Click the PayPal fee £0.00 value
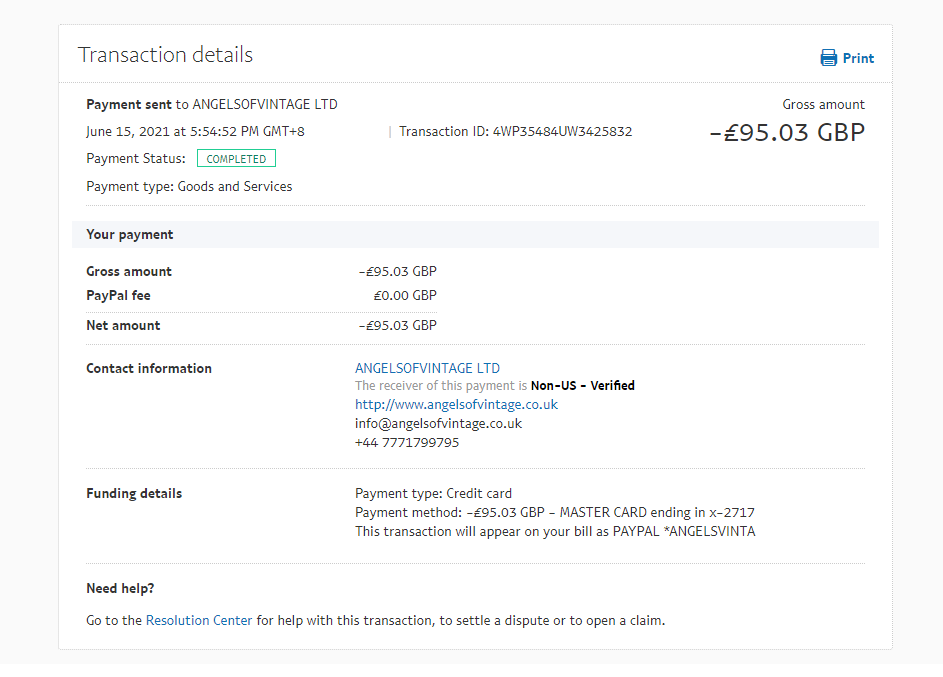This screenshot has width=943, height=677. pyautogui.click(x=404, y=295)
